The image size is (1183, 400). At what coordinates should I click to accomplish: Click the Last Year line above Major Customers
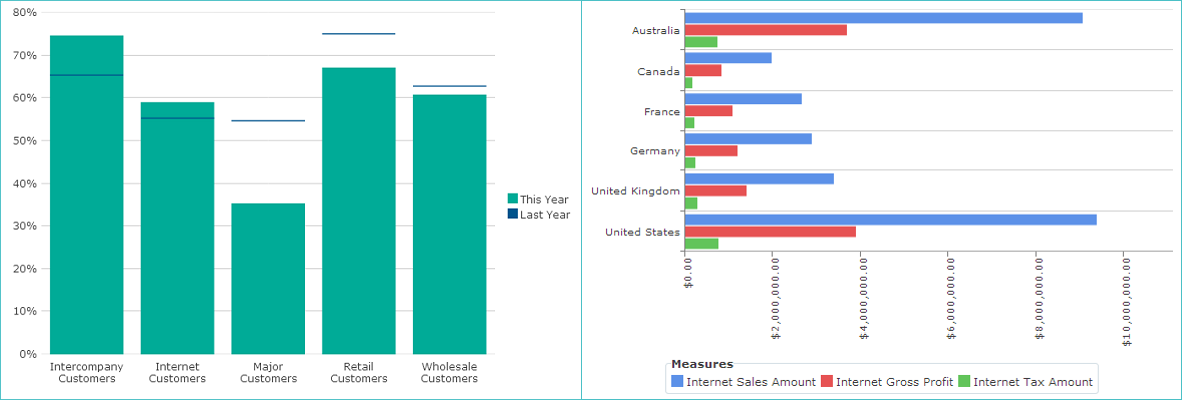pyautogui.click(x=268, y=121)
